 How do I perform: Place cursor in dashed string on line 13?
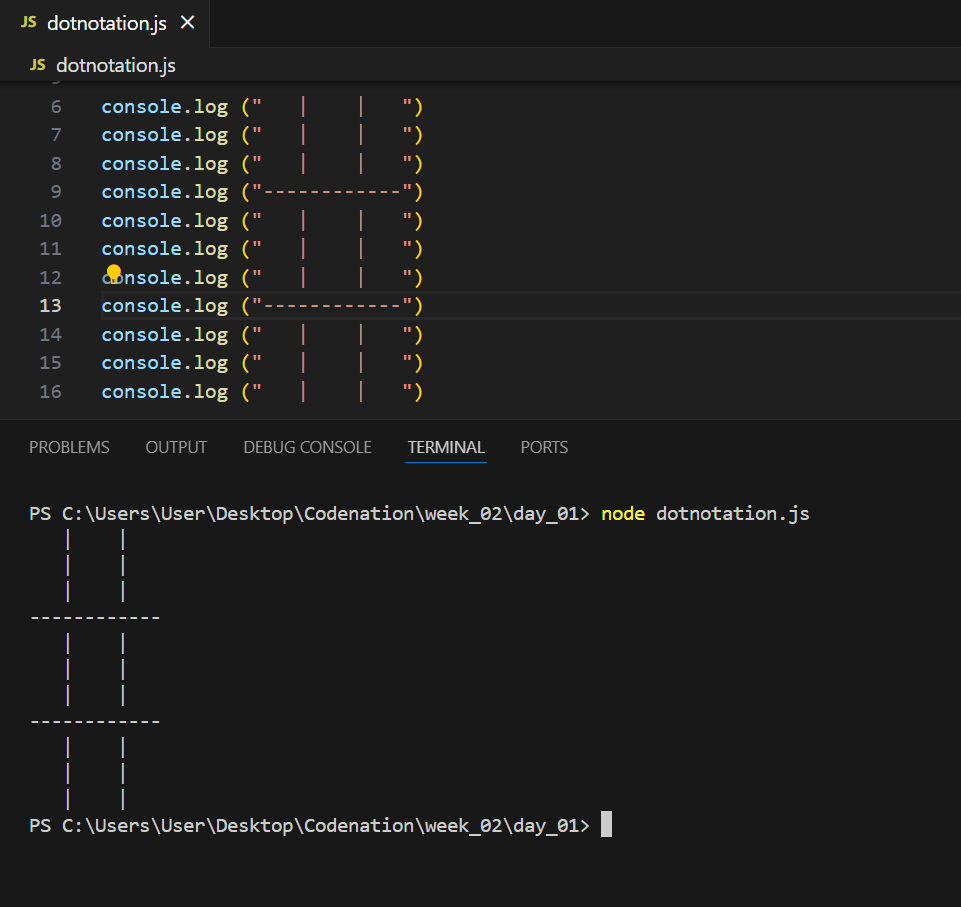click(332, 306)
